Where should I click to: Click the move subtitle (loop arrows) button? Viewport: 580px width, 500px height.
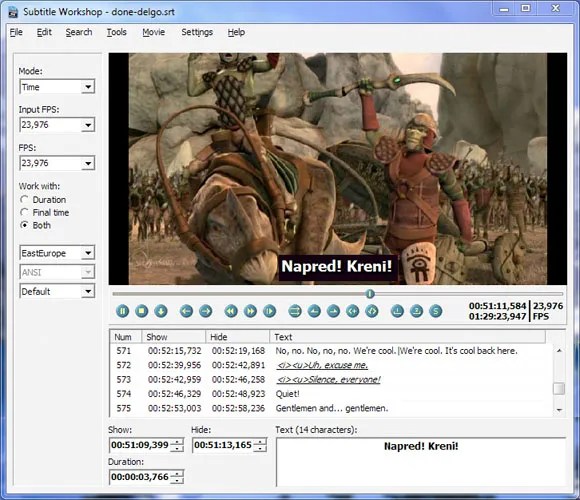pos(295,311)
